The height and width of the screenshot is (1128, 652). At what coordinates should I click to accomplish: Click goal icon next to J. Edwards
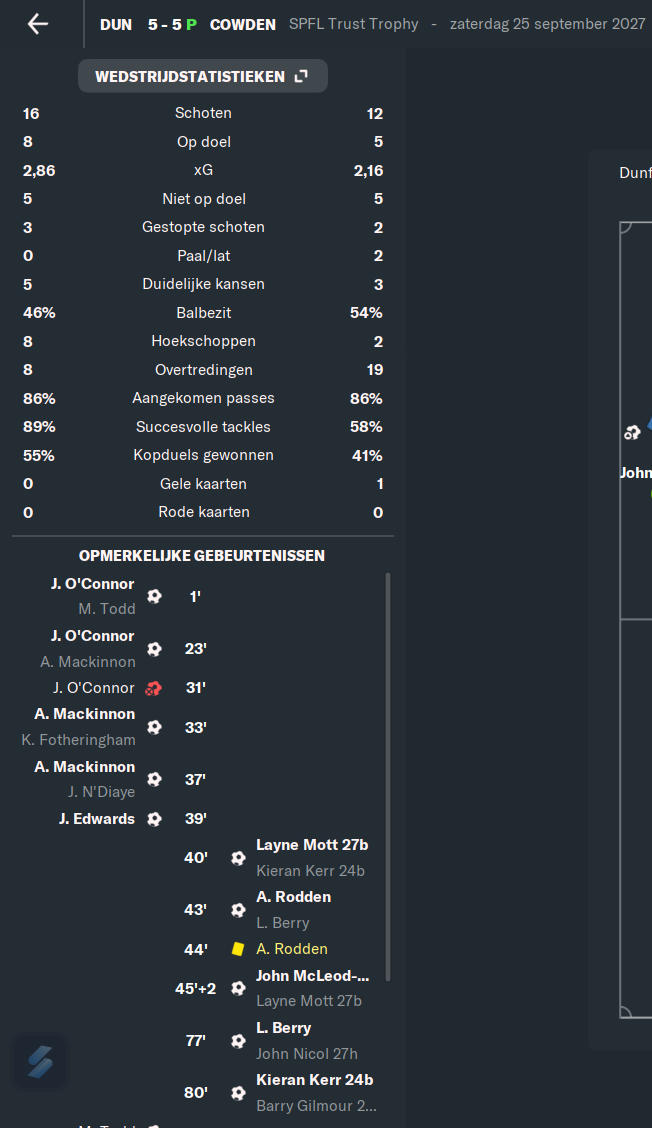[x=154, y=819]
